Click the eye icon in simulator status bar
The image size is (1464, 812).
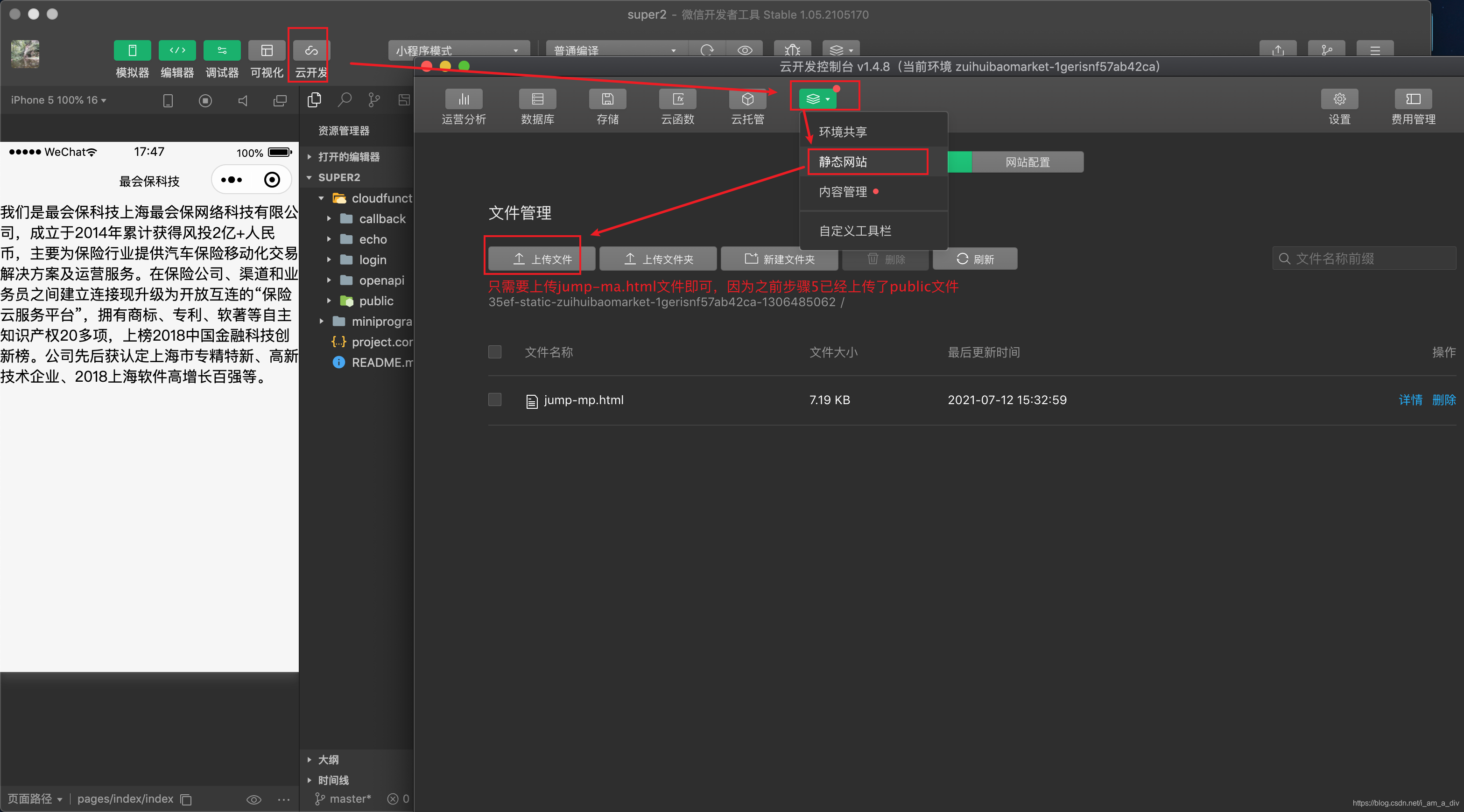pyautogui.click(x=253, y=799)
